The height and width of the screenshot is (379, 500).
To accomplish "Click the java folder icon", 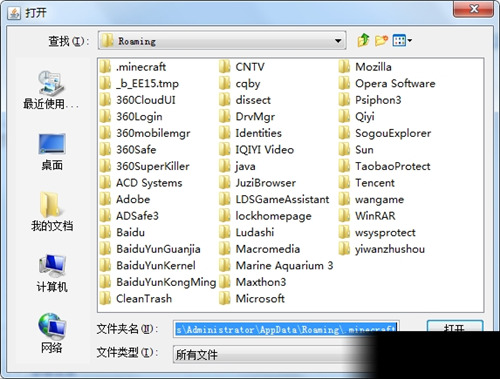I will pos(225,166).
